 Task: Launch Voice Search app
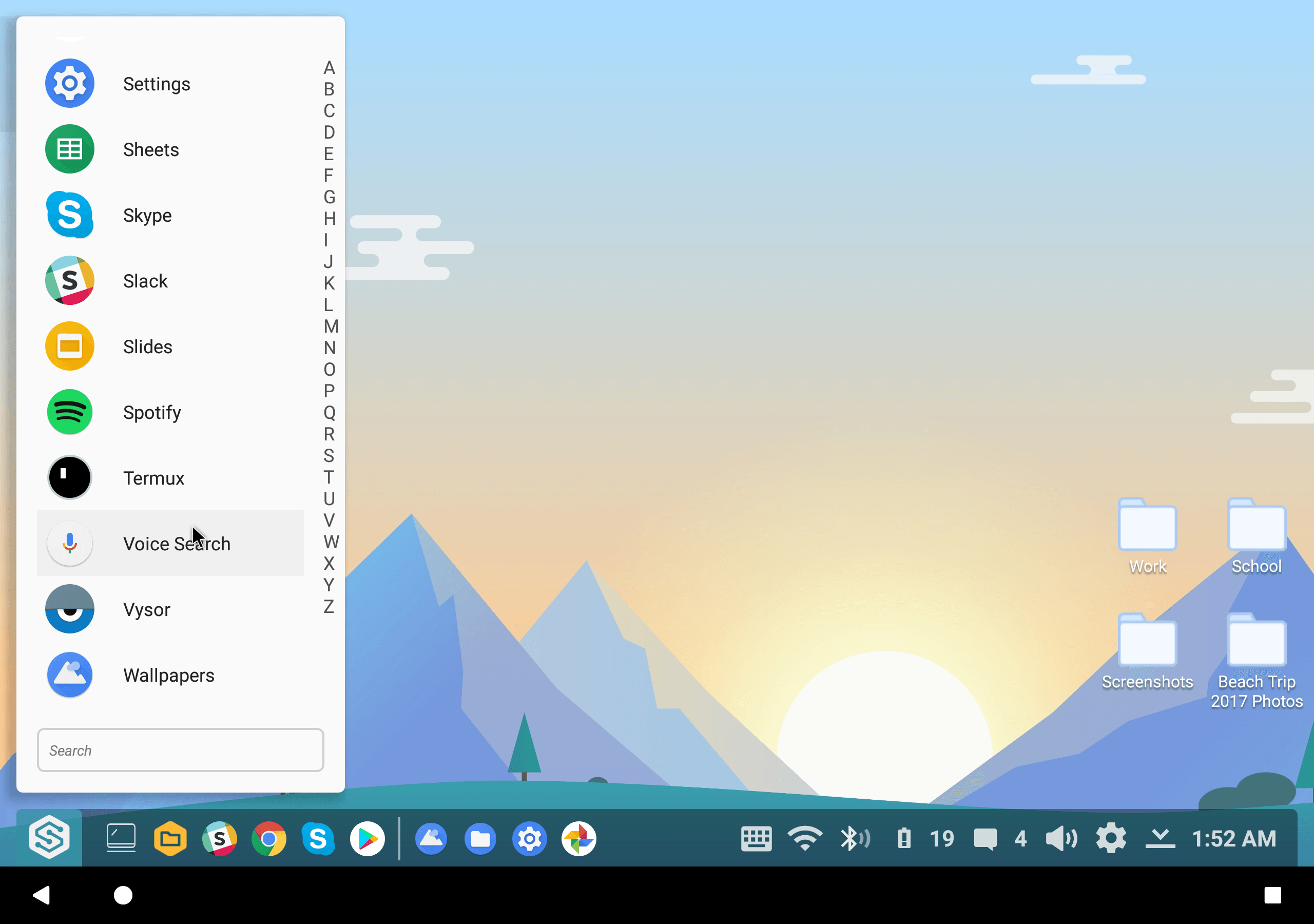click(x=175, y=543)
